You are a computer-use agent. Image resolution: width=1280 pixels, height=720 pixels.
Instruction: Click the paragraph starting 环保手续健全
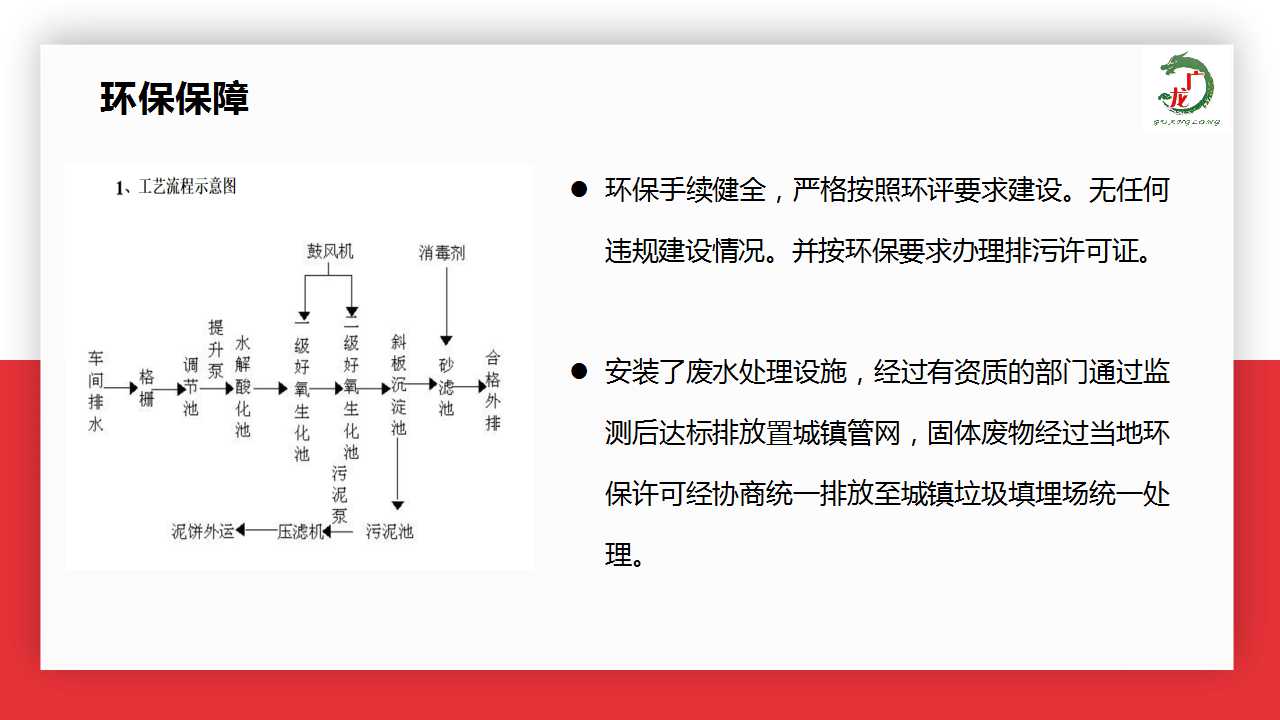886,220
